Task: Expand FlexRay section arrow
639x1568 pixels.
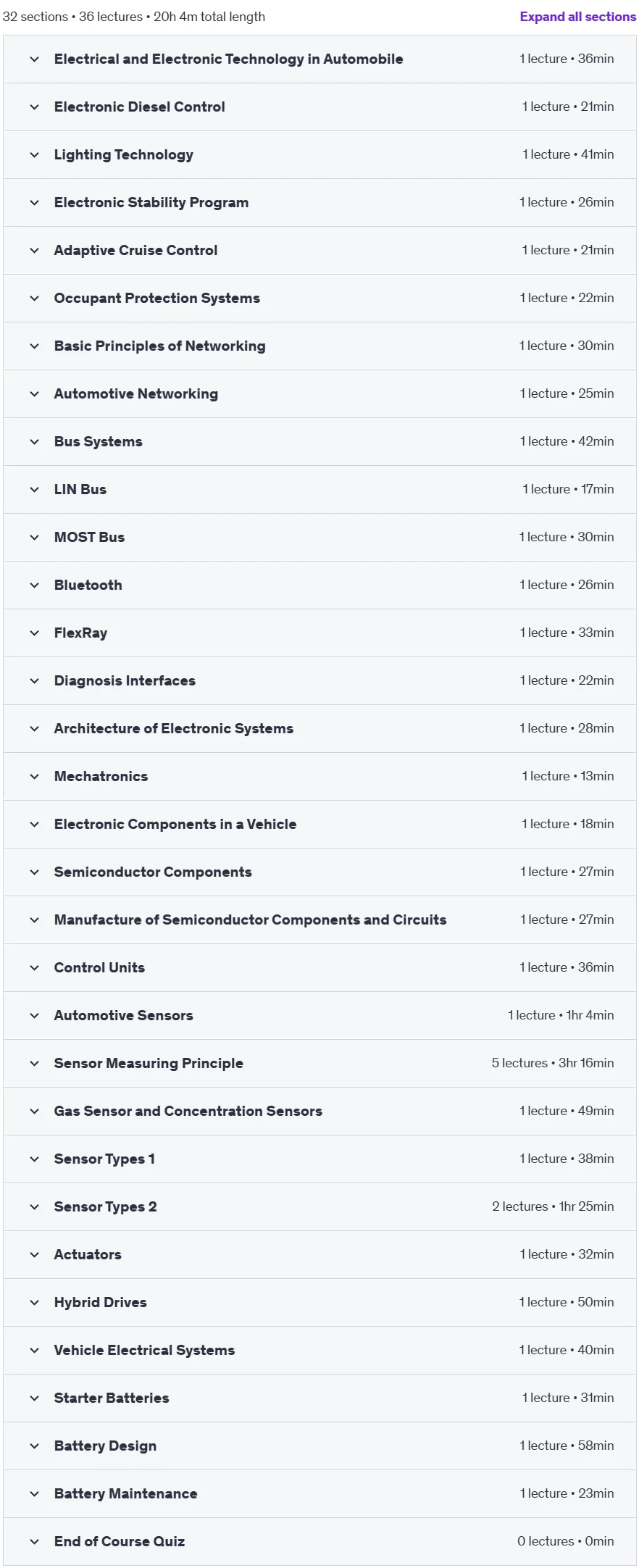Action: tap(34, 633)
